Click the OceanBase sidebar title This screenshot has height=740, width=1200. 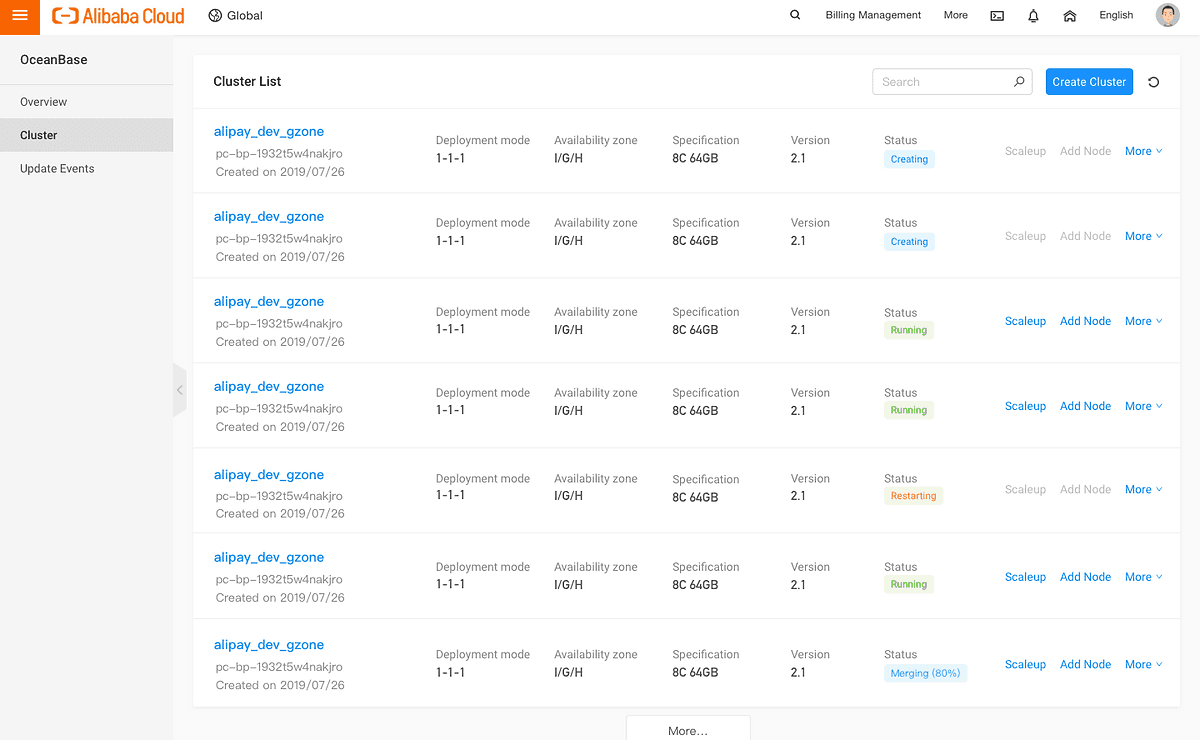pos(54,60)
